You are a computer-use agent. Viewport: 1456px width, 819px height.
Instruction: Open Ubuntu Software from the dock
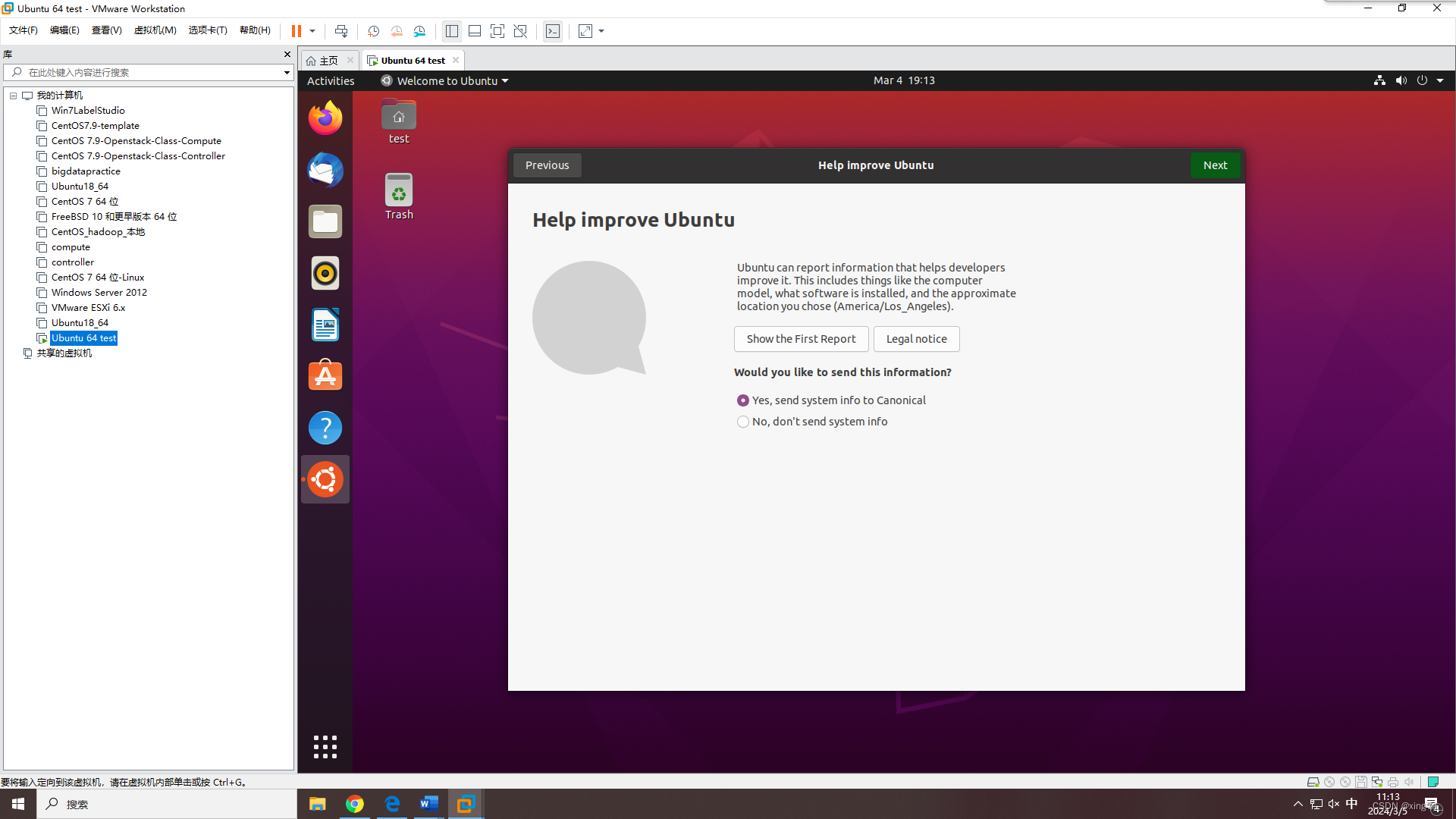pos(325,375)
